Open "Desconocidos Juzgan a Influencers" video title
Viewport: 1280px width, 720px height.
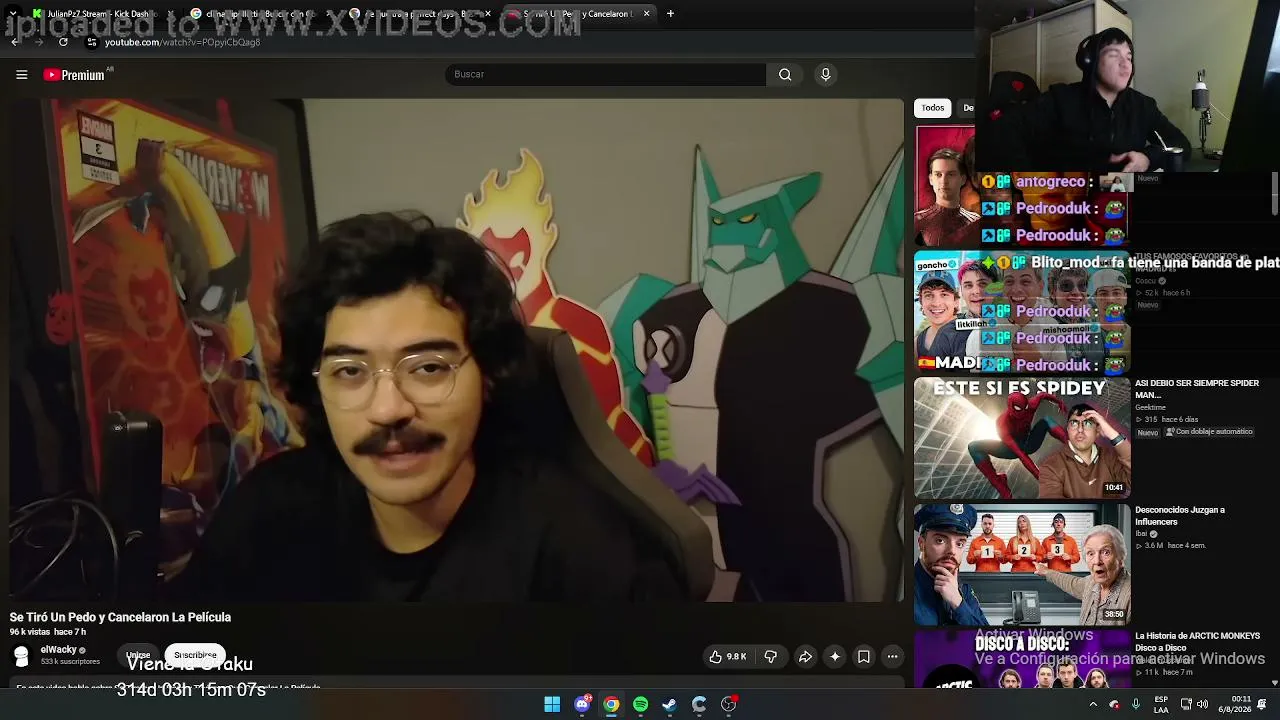[x=1180, y=516]
